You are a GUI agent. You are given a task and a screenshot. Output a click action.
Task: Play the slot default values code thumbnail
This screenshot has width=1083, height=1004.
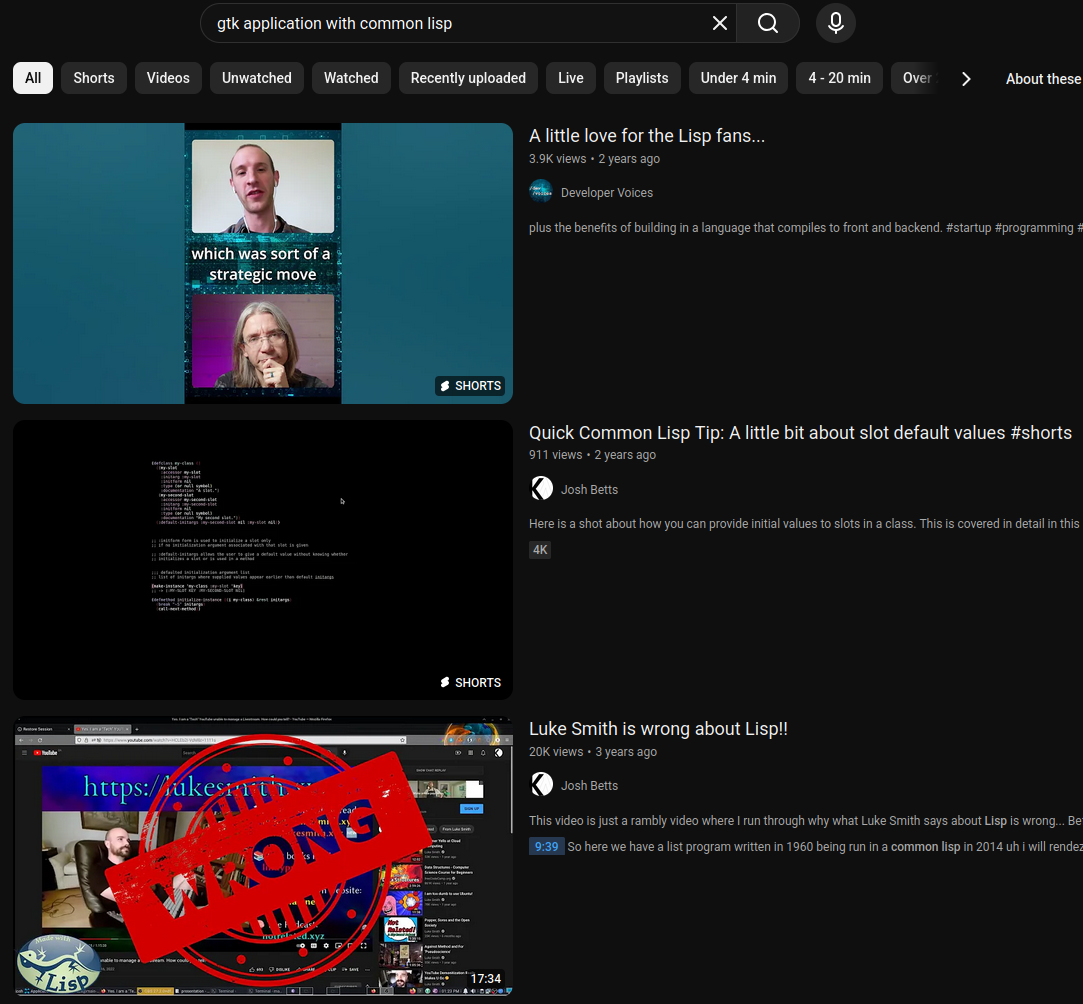[262, 560]
